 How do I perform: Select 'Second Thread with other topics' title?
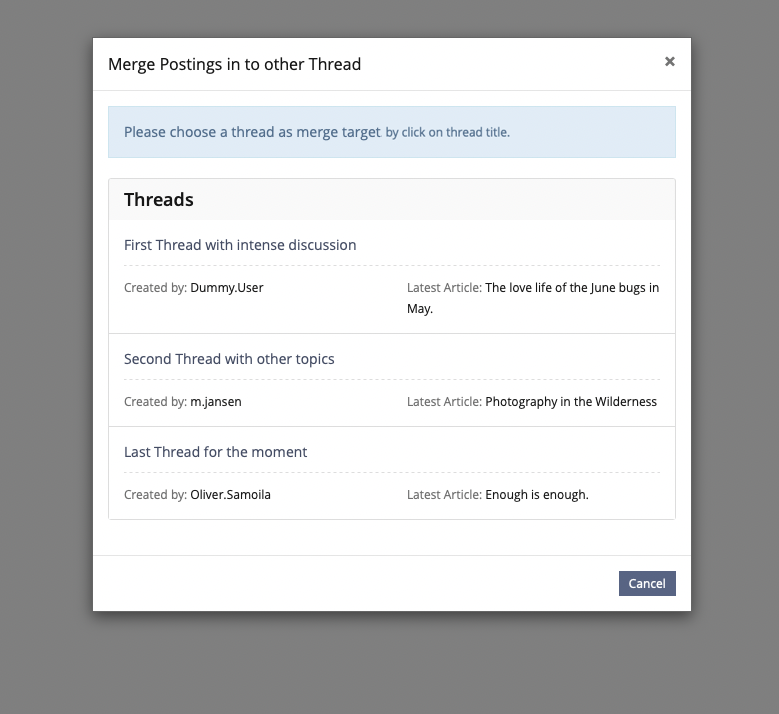[x=229, y=359]
